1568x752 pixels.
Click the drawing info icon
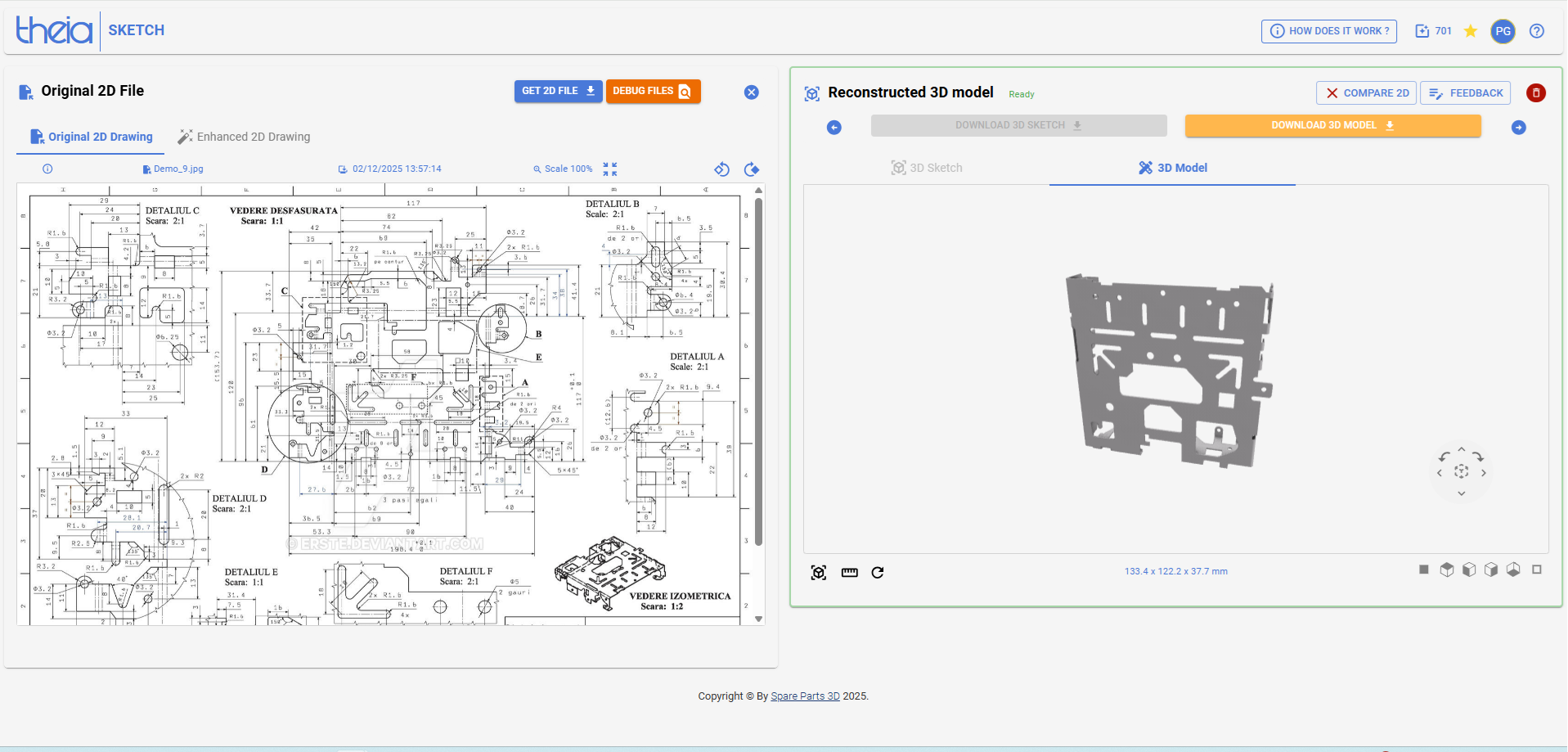(47, 169)
